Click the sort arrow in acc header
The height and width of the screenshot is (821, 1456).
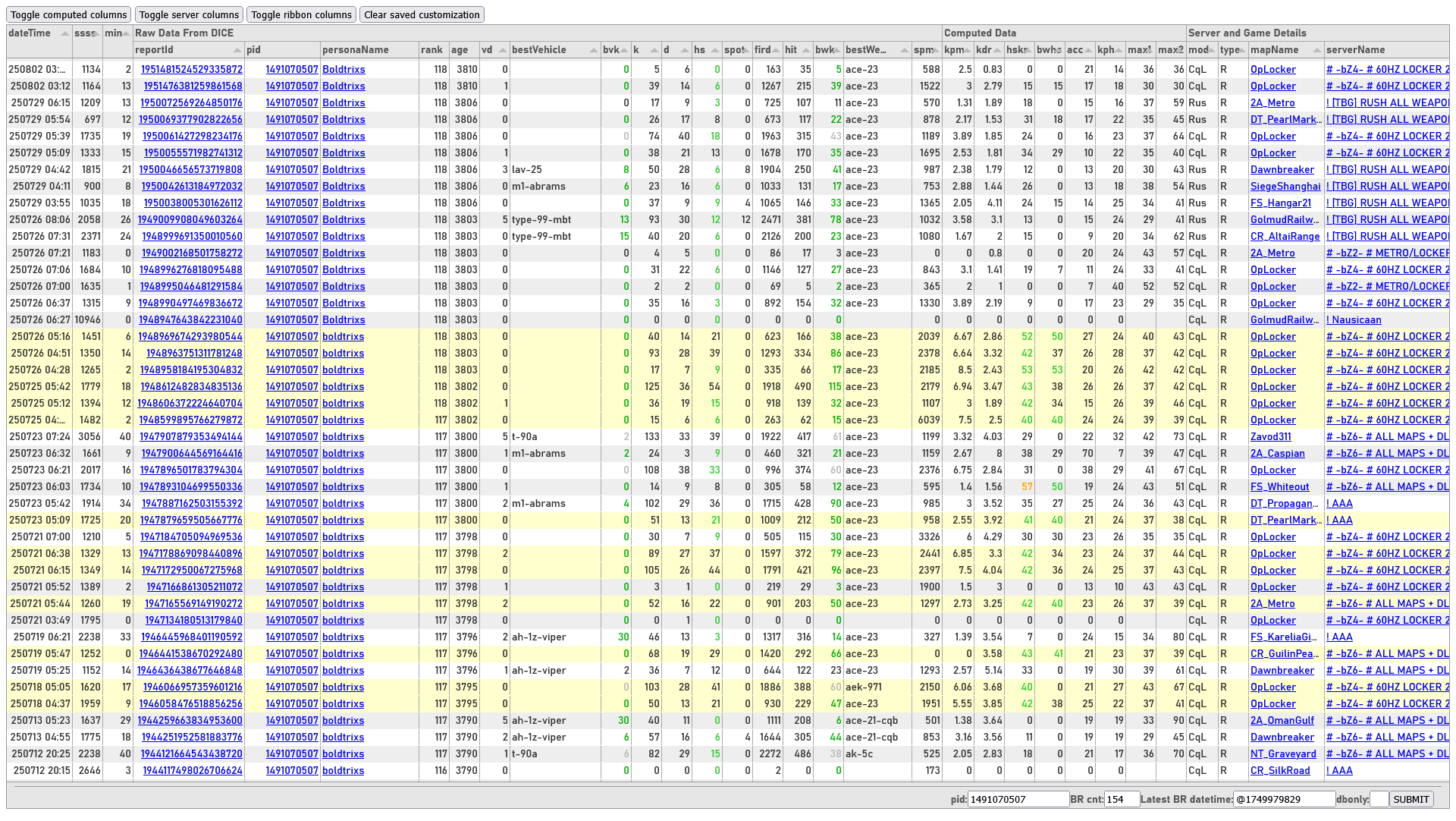(1089, 50)
